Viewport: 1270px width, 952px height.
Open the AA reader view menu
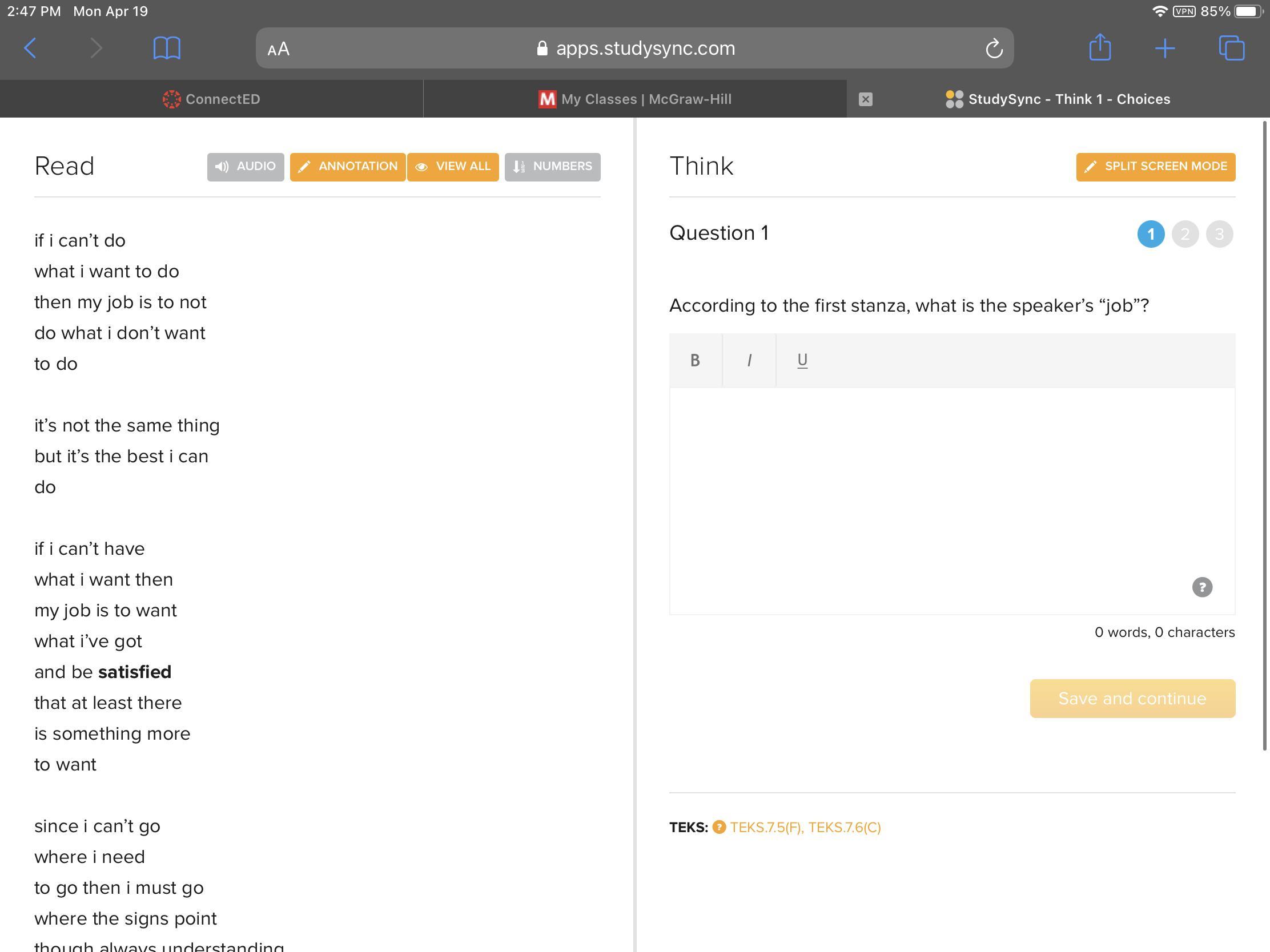(x=279, y=49)
